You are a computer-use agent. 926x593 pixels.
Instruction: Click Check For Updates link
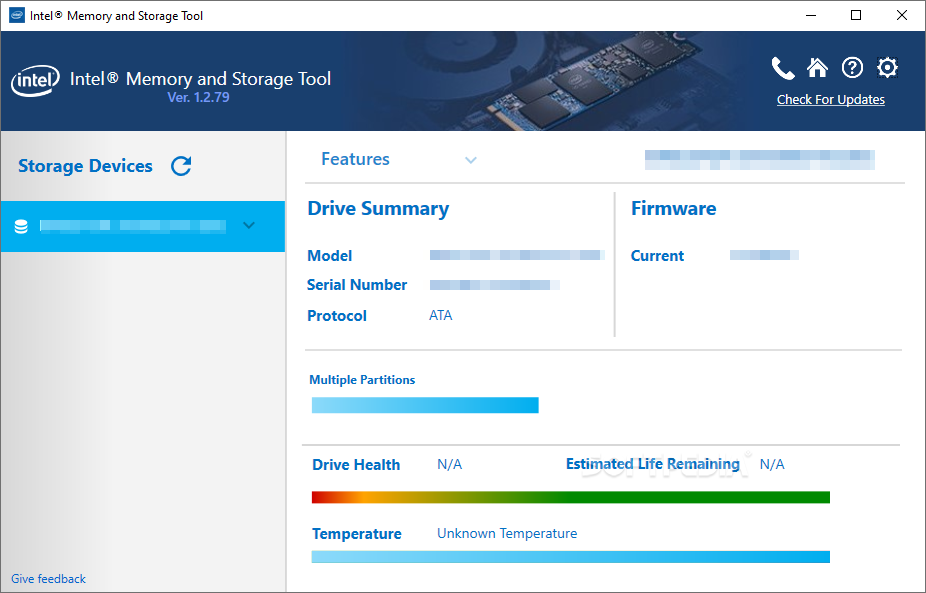(x=830, y=100)
